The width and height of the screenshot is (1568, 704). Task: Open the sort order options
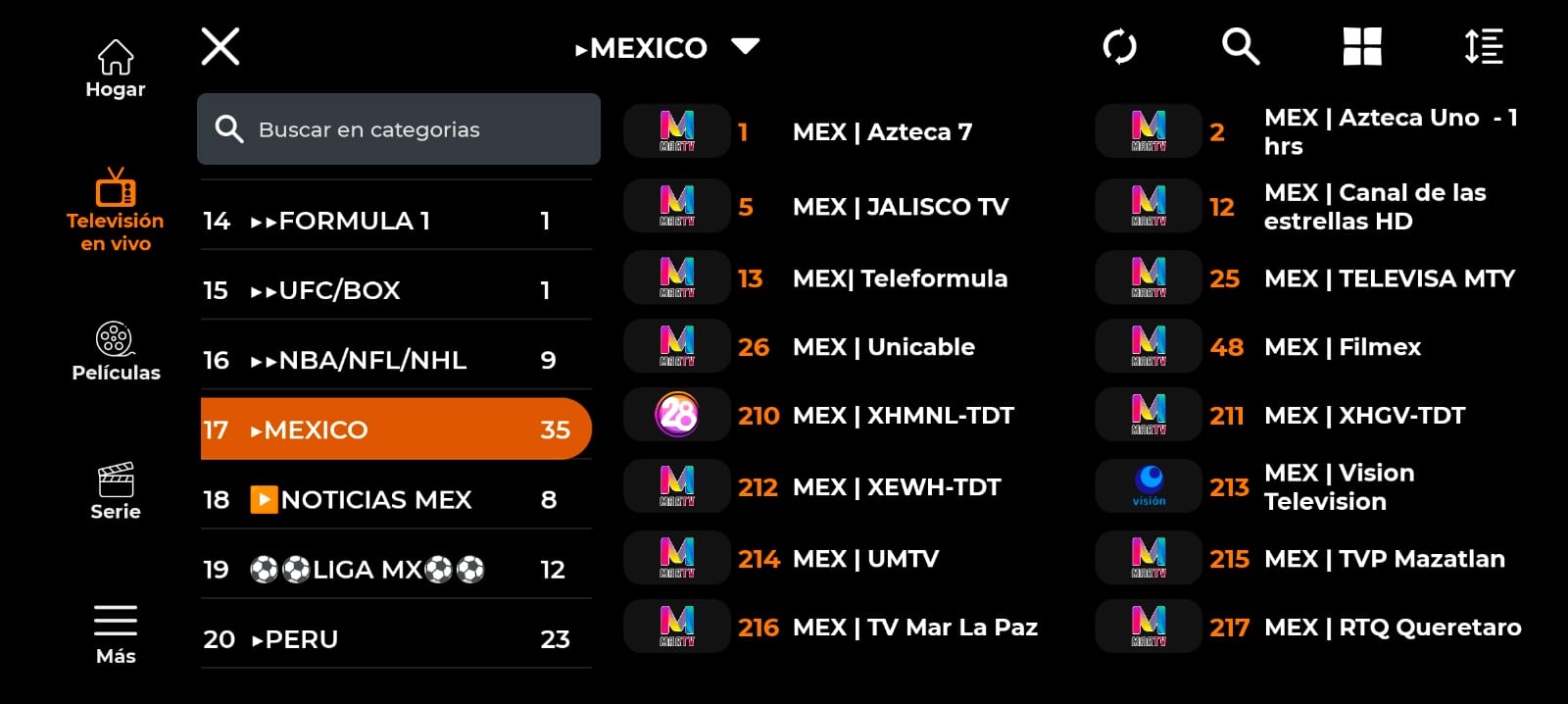(x=1483, y=46)
